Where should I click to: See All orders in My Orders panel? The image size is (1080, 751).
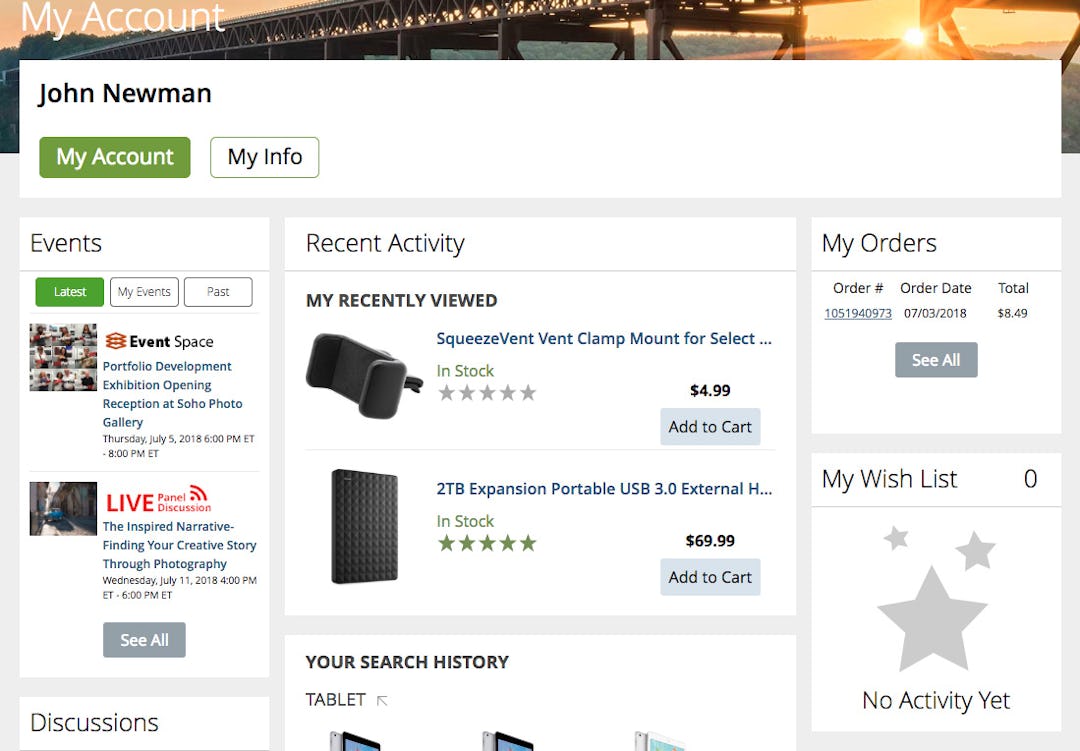(936, 359)
